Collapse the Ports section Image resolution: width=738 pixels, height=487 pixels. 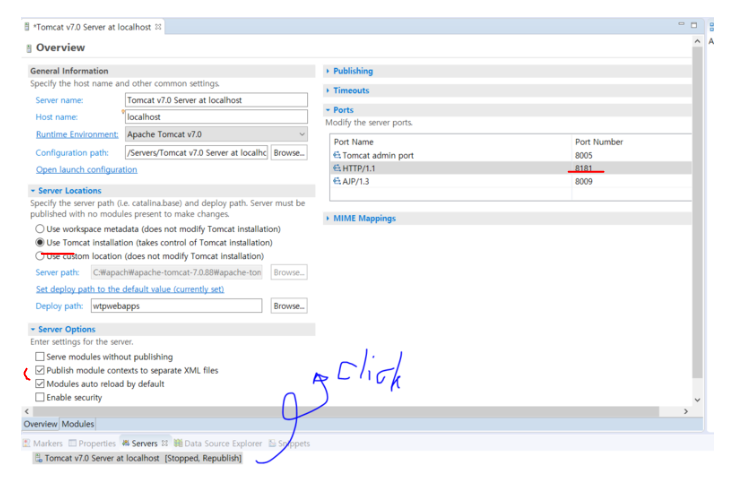(328, 110)
